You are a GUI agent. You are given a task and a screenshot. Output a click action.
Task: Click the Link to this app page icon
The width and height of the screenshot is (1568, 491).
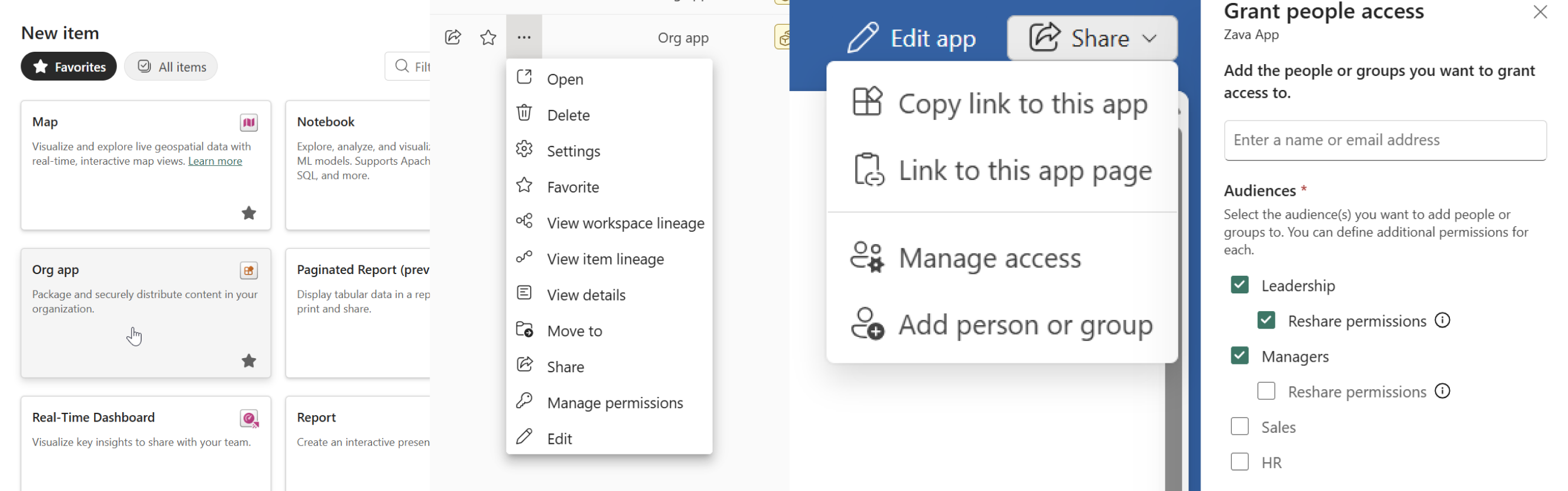pyautogui.click(x=868, y=170)
